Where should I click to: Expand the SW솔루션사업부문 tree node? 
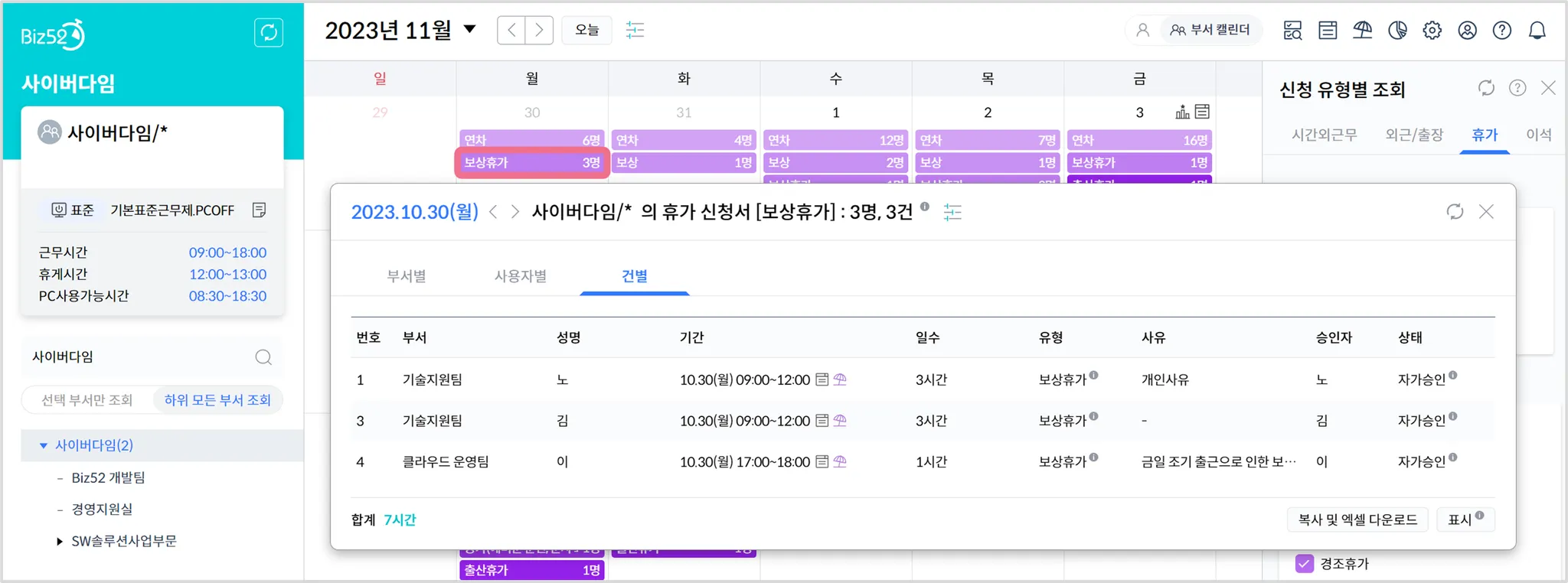60,542
